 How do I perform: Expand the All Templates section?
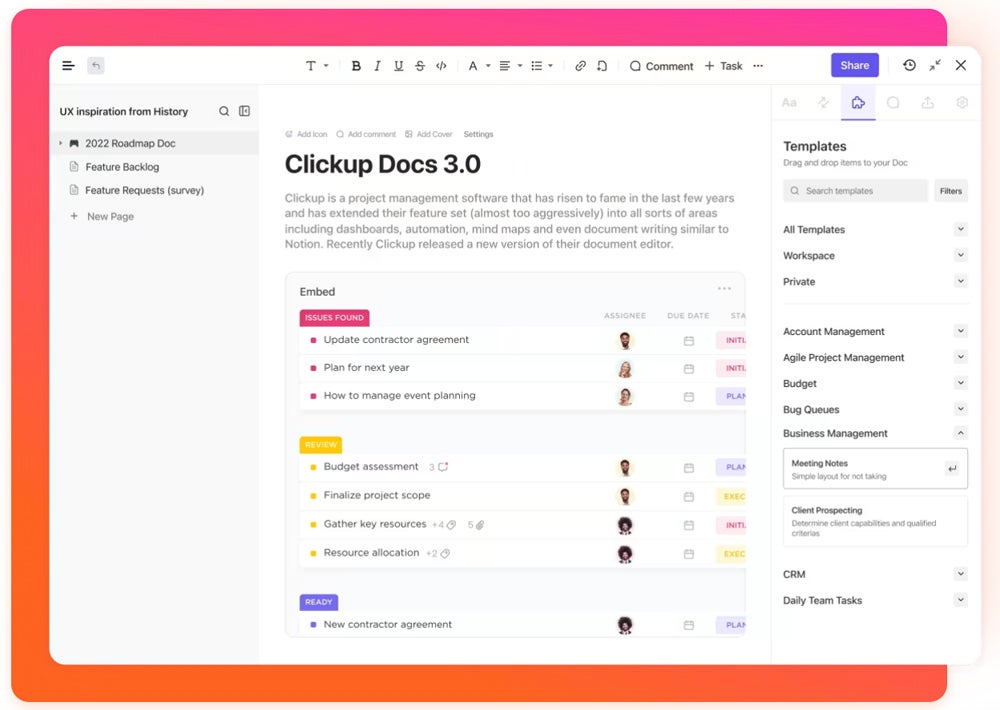[x=960, y=229]
